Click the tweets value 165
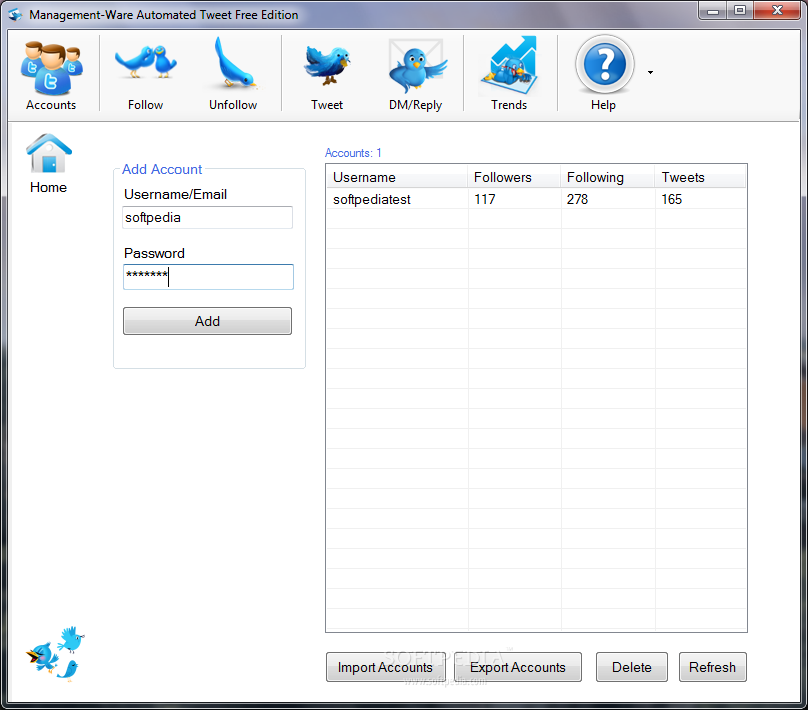 (x=671, y=199)
